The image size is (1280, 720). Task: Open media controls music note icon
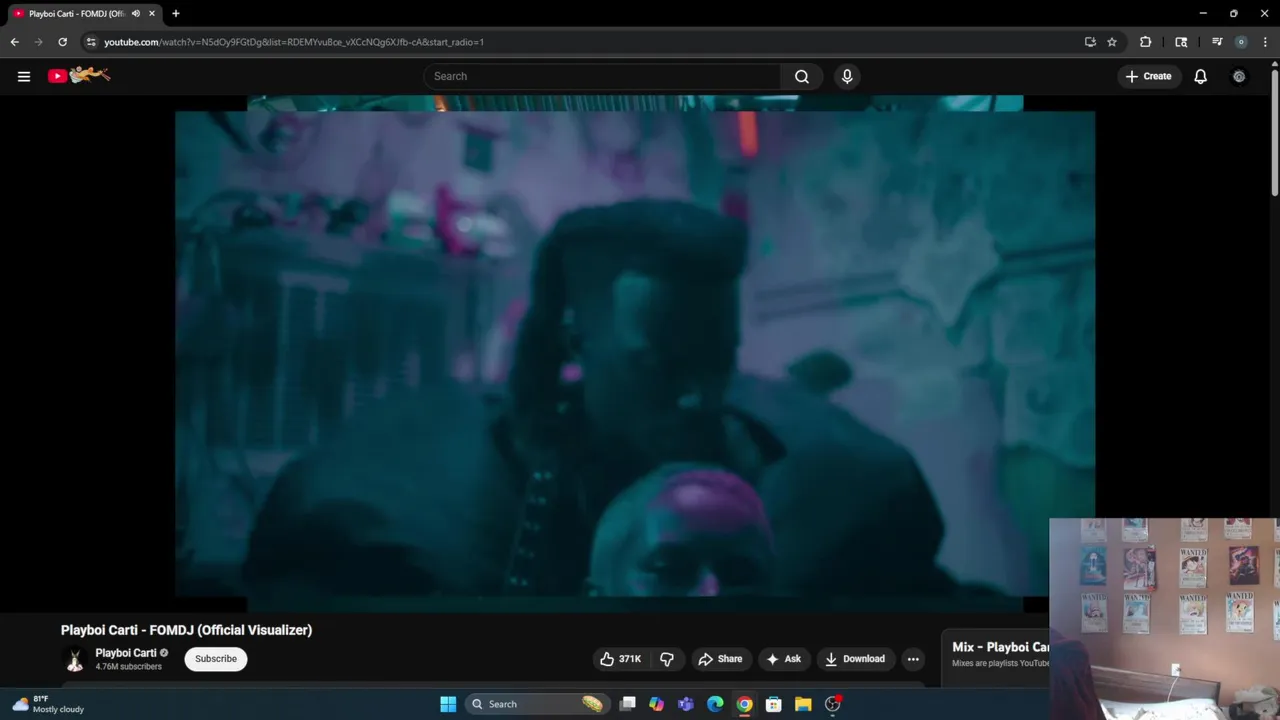(x=1217, y=42)
